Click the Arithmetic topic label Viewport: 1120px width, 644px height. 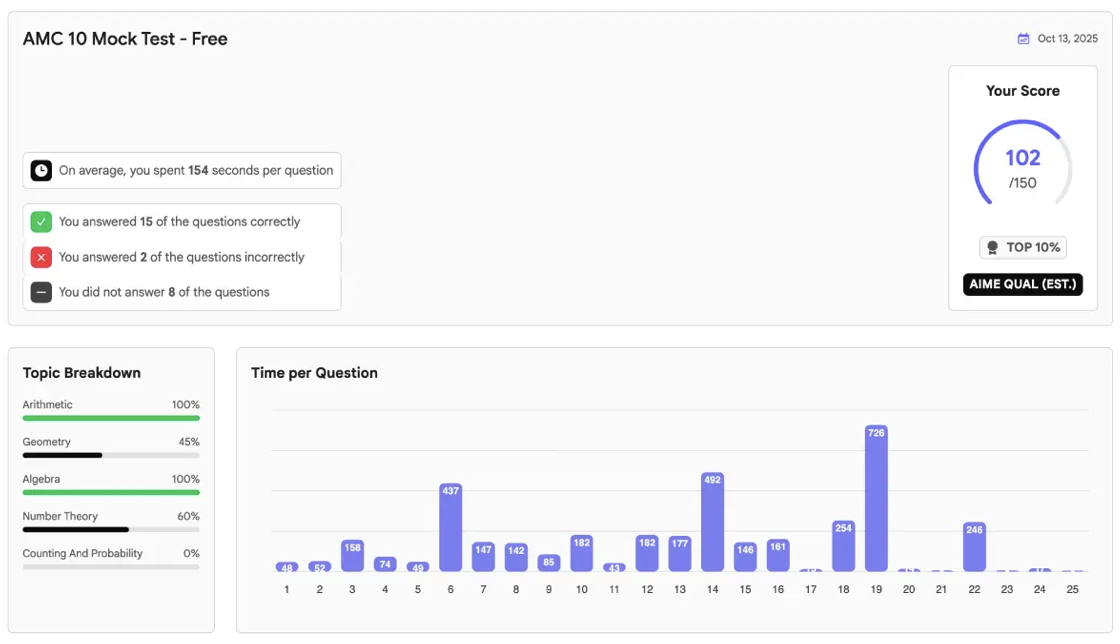click(x=47, y=405)
